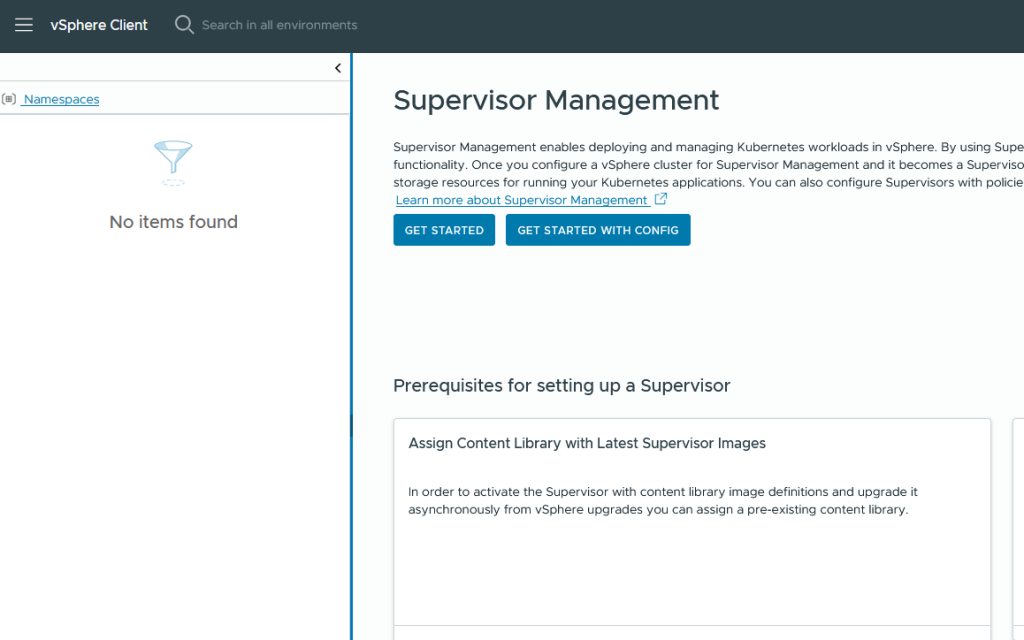
Task: Click the partially visible card at right edge
Action: 1018,520
